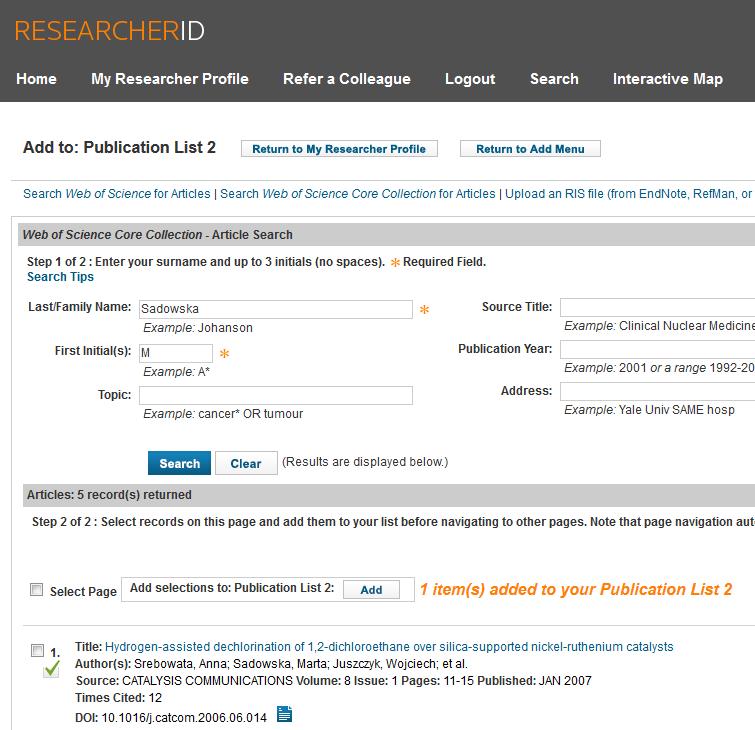This screenshot has width=755, height=730.
Task: Click Return to Add Menu button
Action: point(530,149)
